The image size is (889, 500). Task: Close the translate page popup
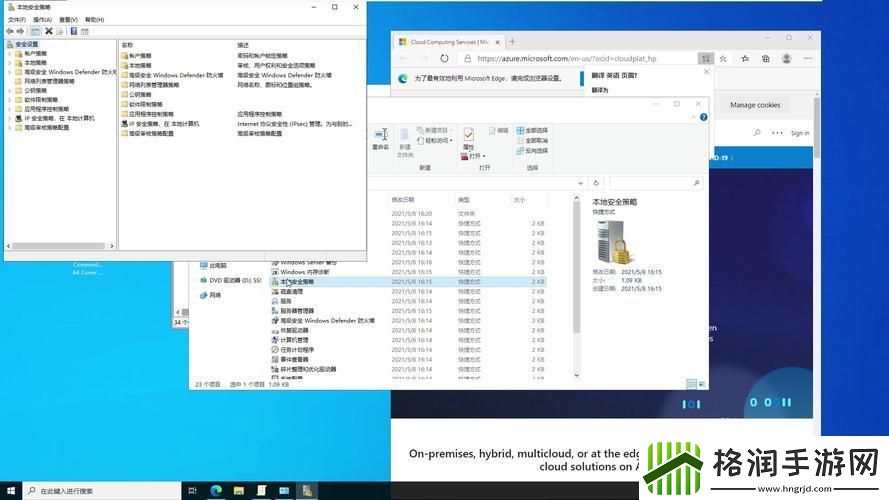706,72
